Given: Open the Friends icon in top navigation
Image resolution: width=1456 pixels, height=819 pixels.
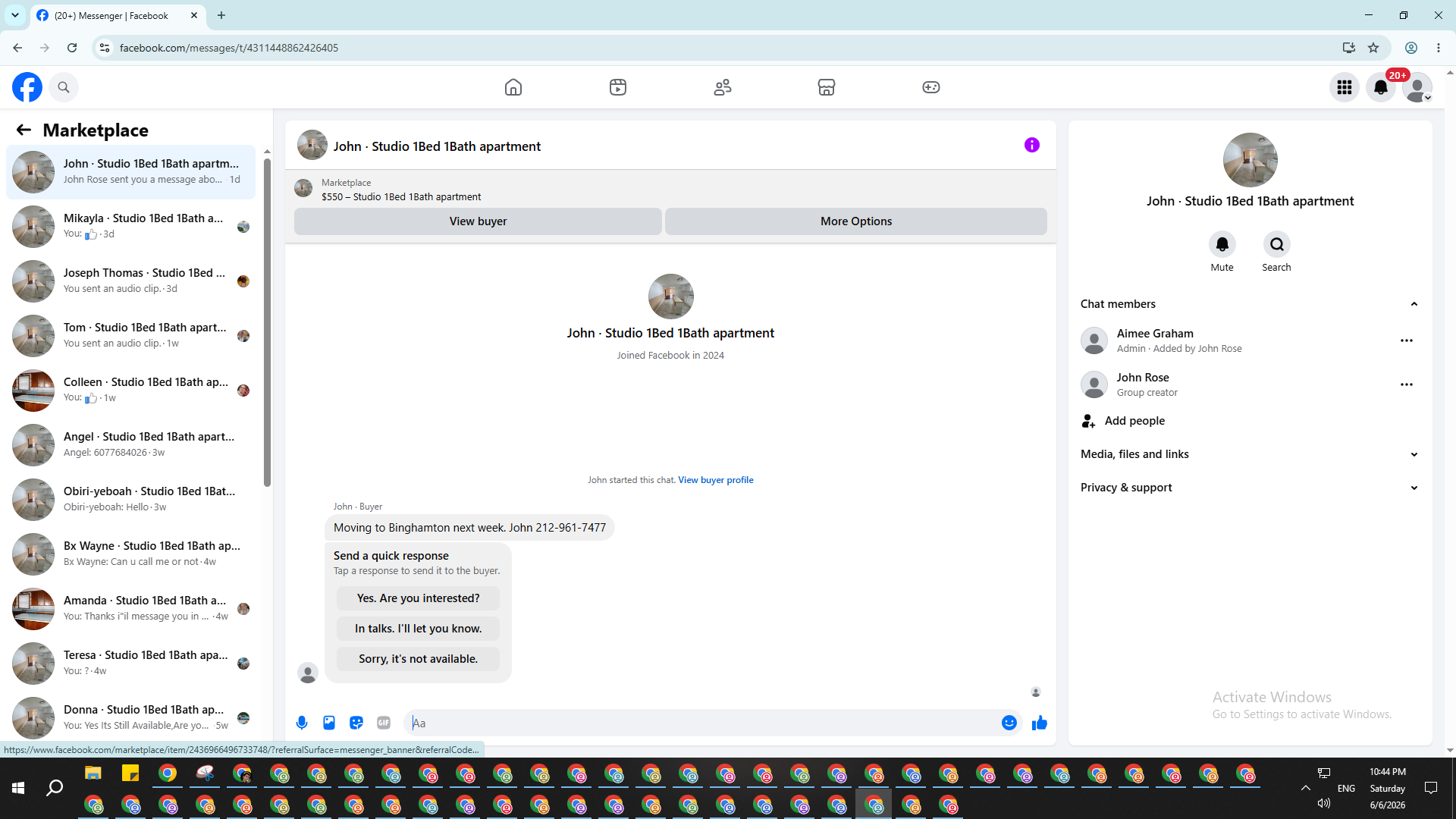Looking at the screenshot, I should 723,87.
